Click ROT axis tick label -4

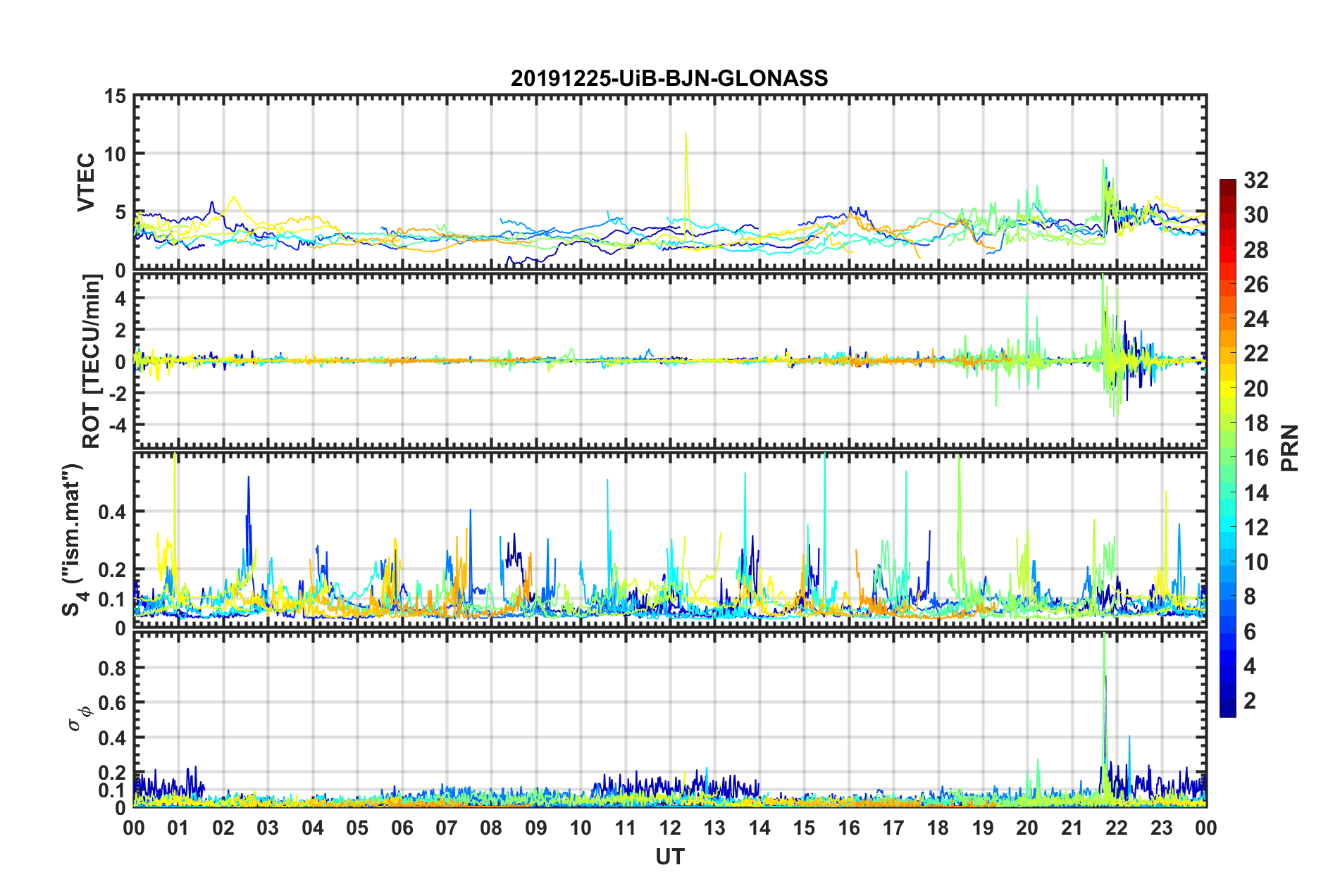118,425
